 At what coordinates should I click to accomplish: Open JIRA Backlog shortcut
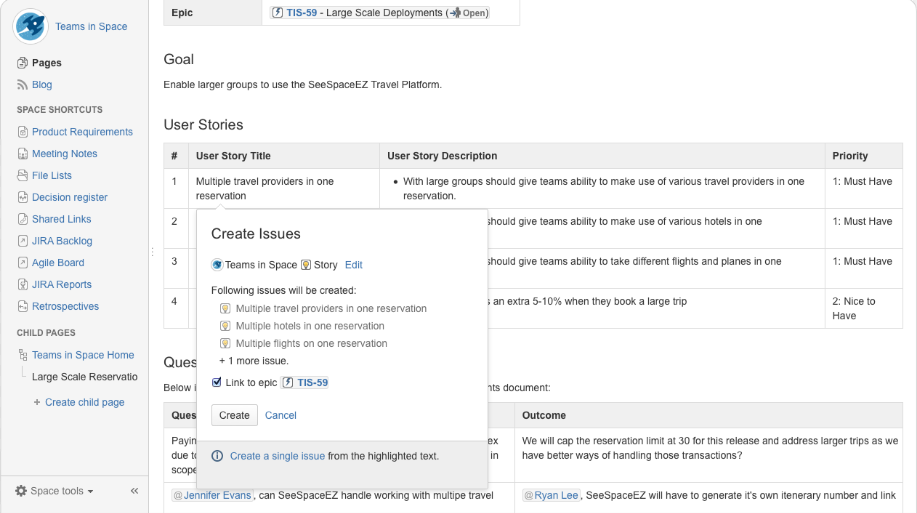[x=62, y=240]
